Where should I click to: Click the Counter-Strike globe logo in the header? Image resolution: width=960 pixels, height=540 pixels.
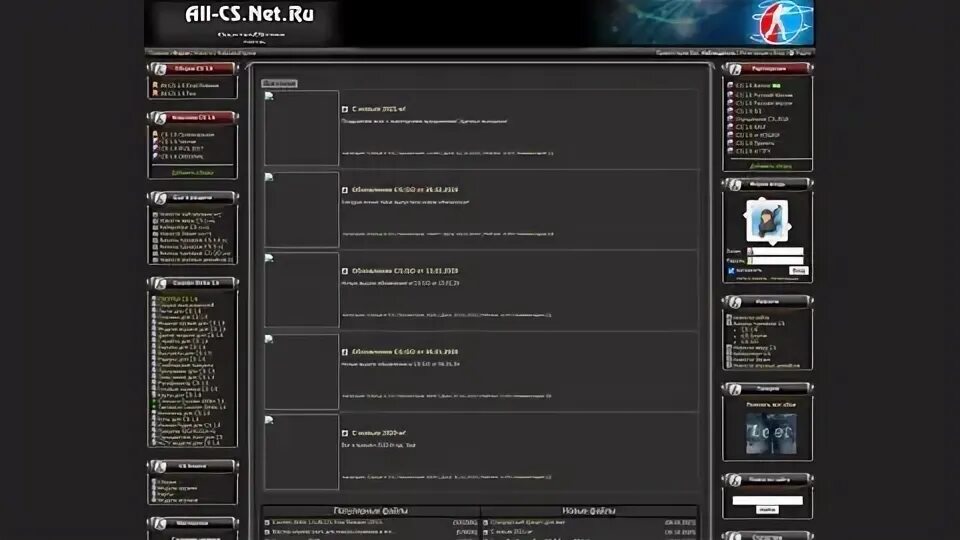(x=781, y=22)
